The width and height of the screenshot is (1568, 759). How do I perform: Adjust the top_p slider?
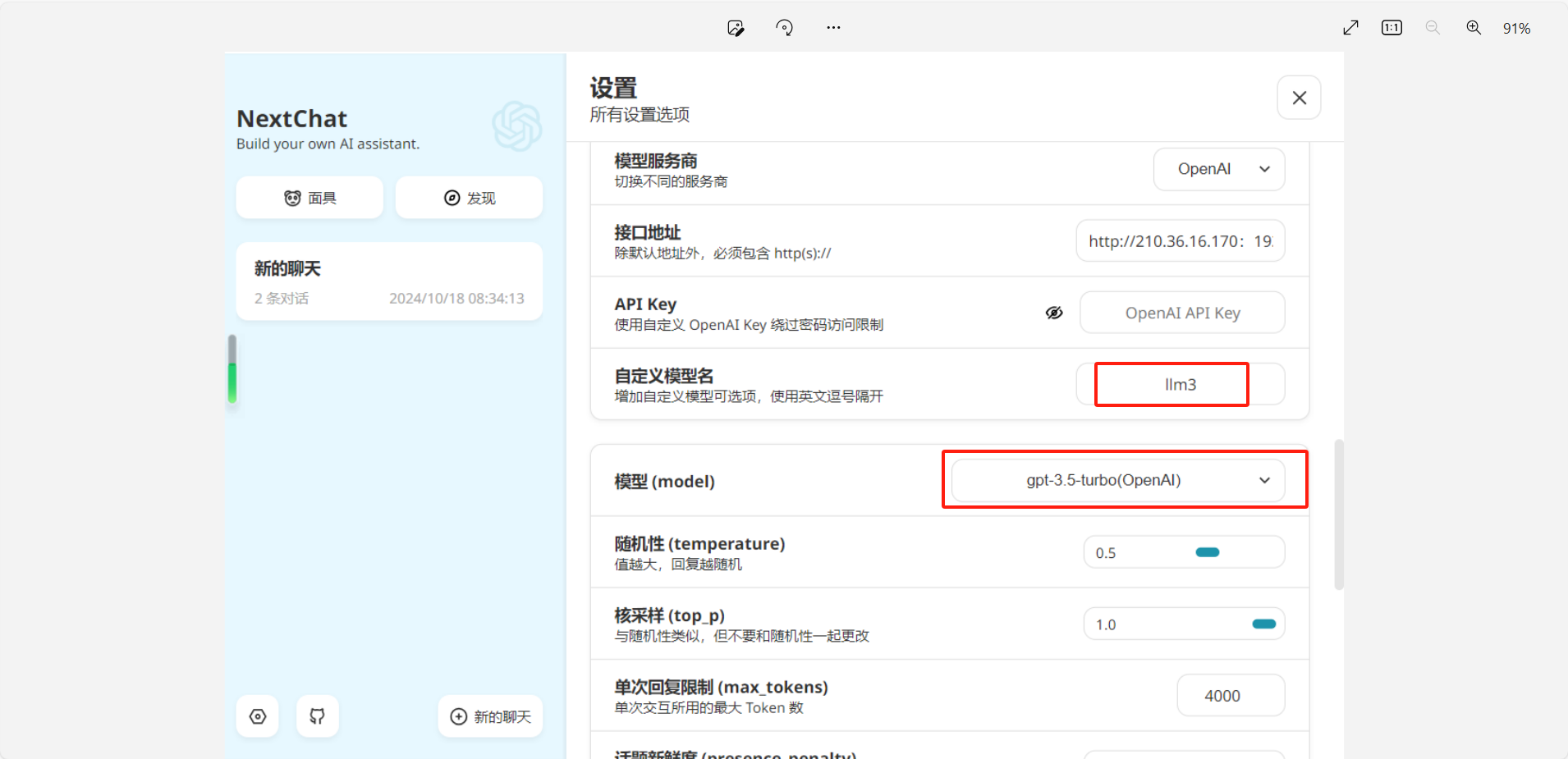(1263, 624)
